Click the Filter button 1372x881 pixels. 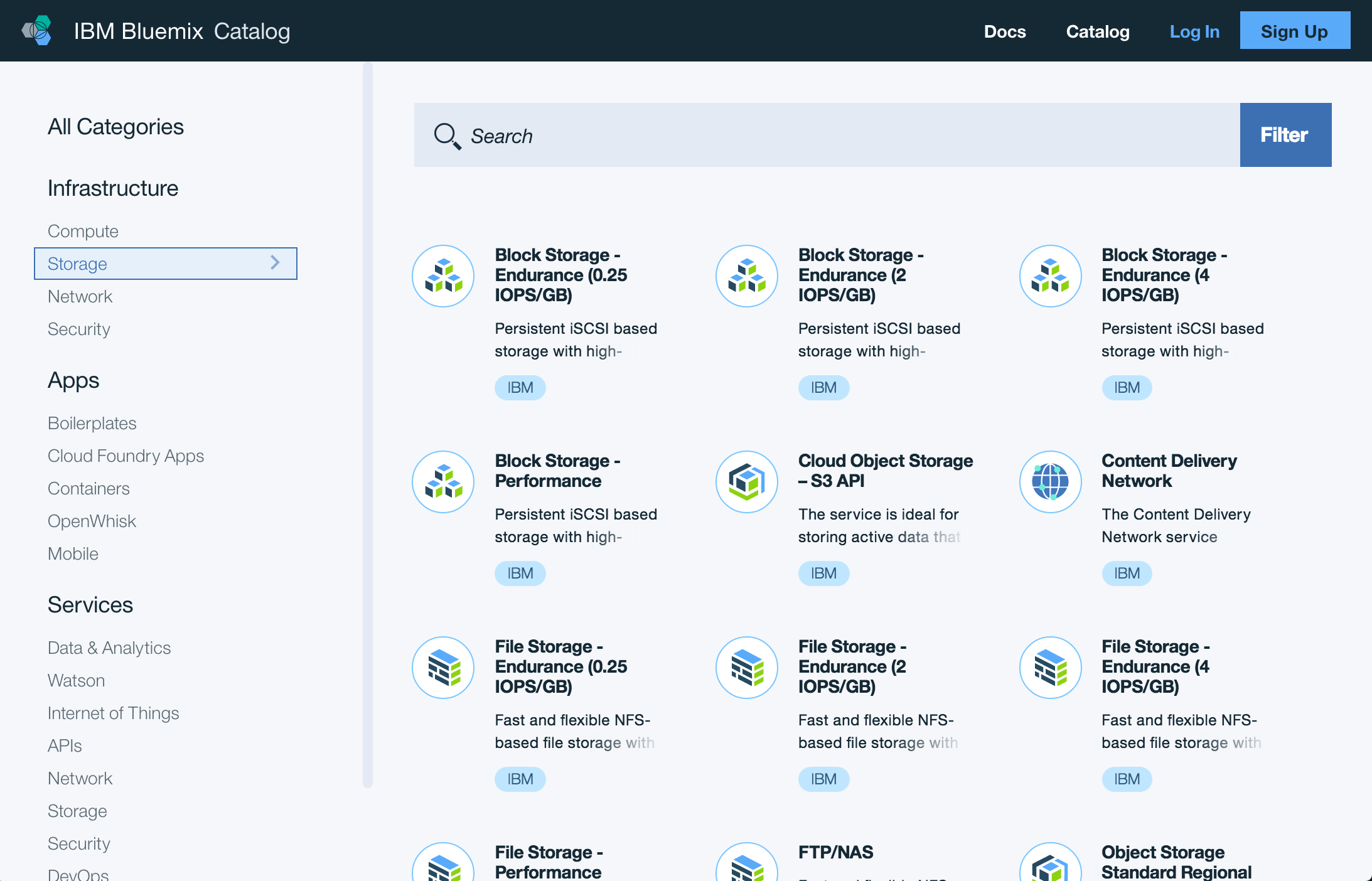point(1285,135)
